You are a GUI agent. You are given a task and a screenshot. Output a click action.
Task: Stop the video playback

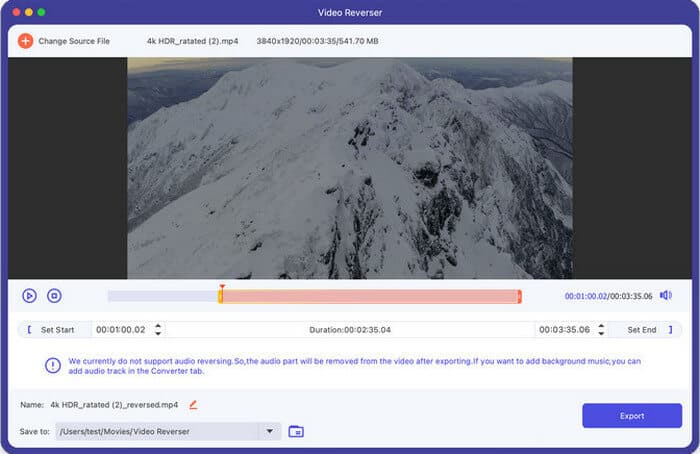pos(54,296)
